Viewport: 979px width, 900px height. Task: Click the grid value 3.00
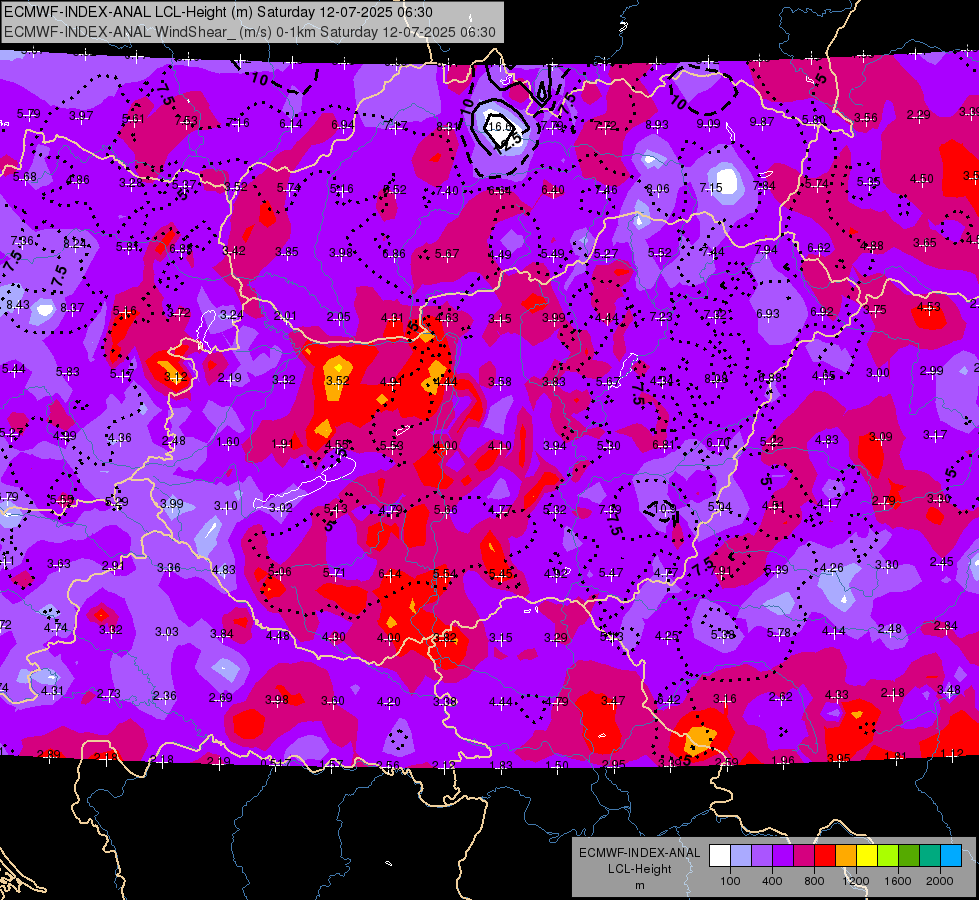click(x=878, y=373)
